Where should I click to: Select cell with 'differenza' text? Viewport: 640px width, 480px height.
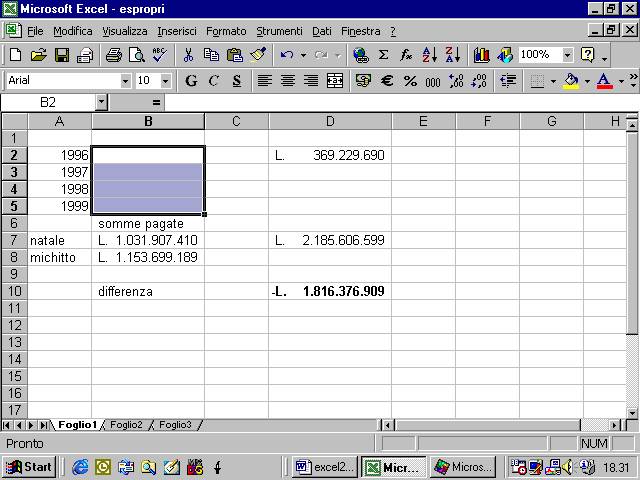click(148, 291)
